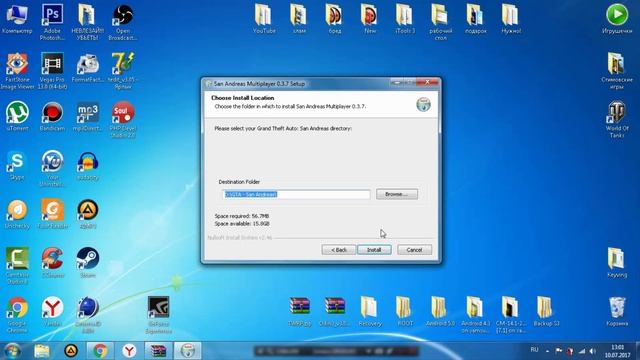The image size is (640, 360).
Task: Select the Стимовские игры folder
Action: tap(617, 71)
